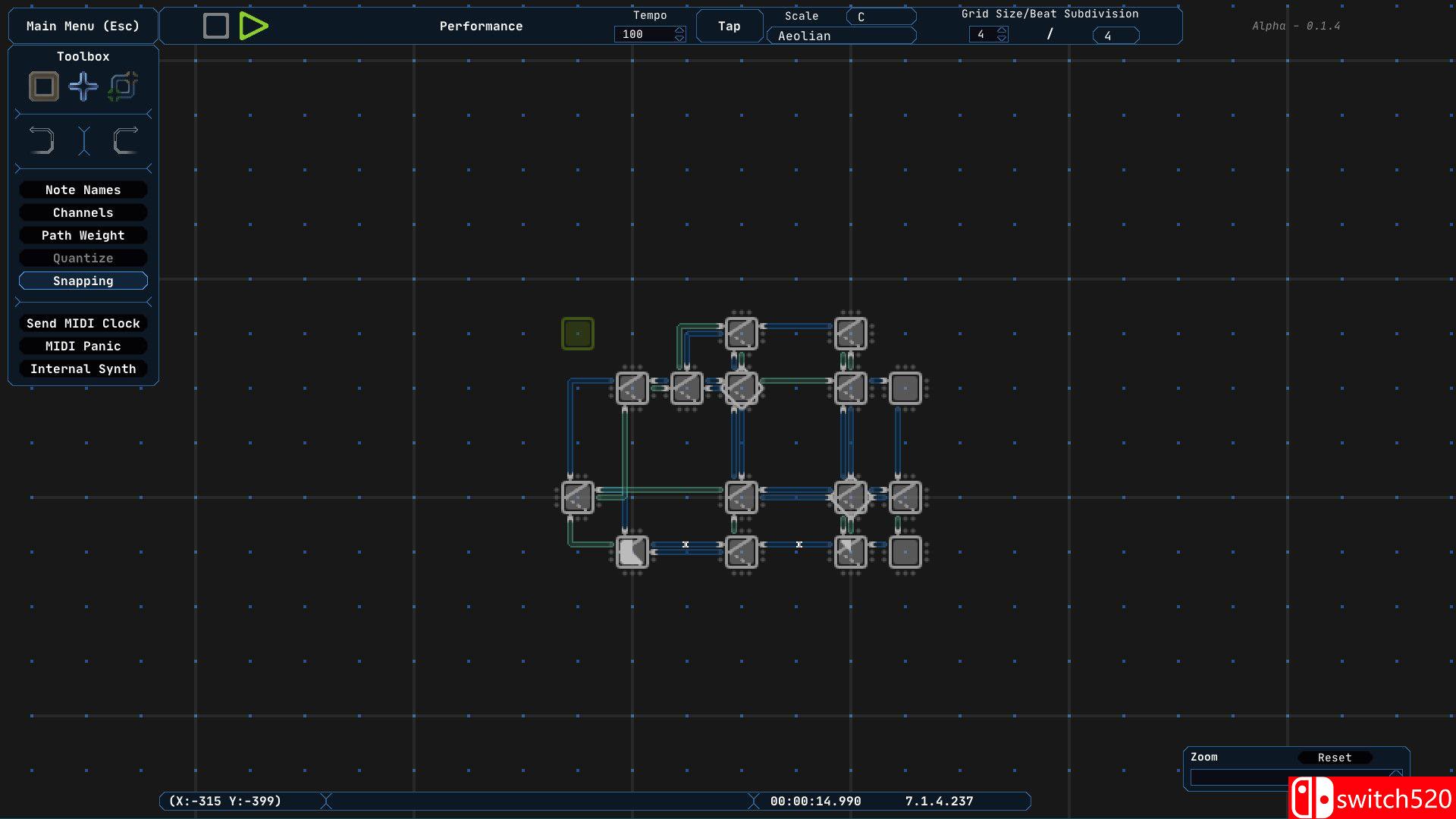Toggle Note Names display
The height and width of the screenshot is (819, 1456).
point(83,190)
